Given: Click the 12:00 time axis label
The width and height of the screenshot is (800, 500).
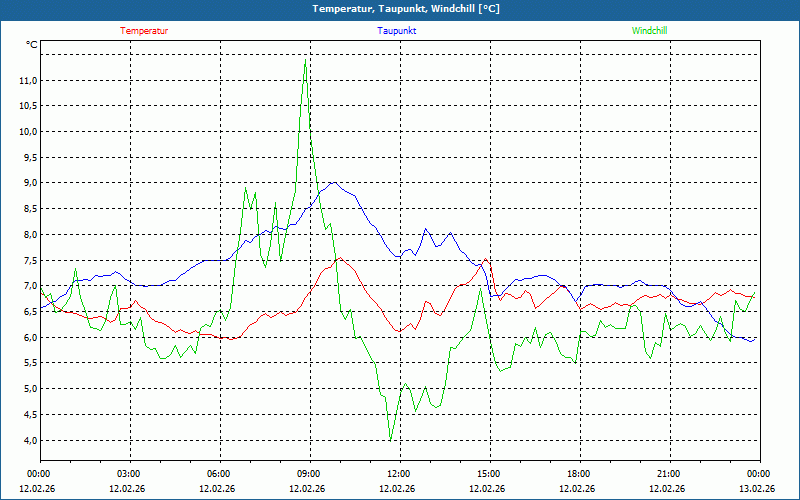Looking at the screenshot, I should click(397, 474).
